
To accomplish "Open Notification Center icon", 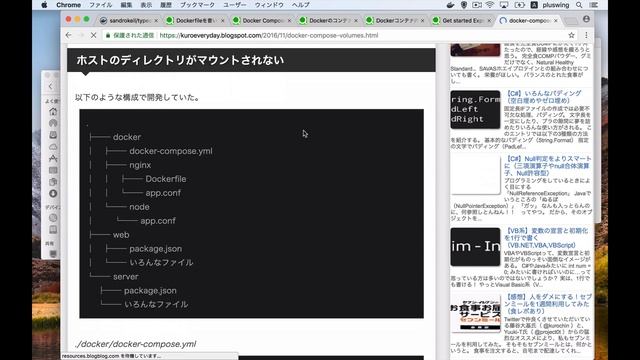I will [594, 5].
